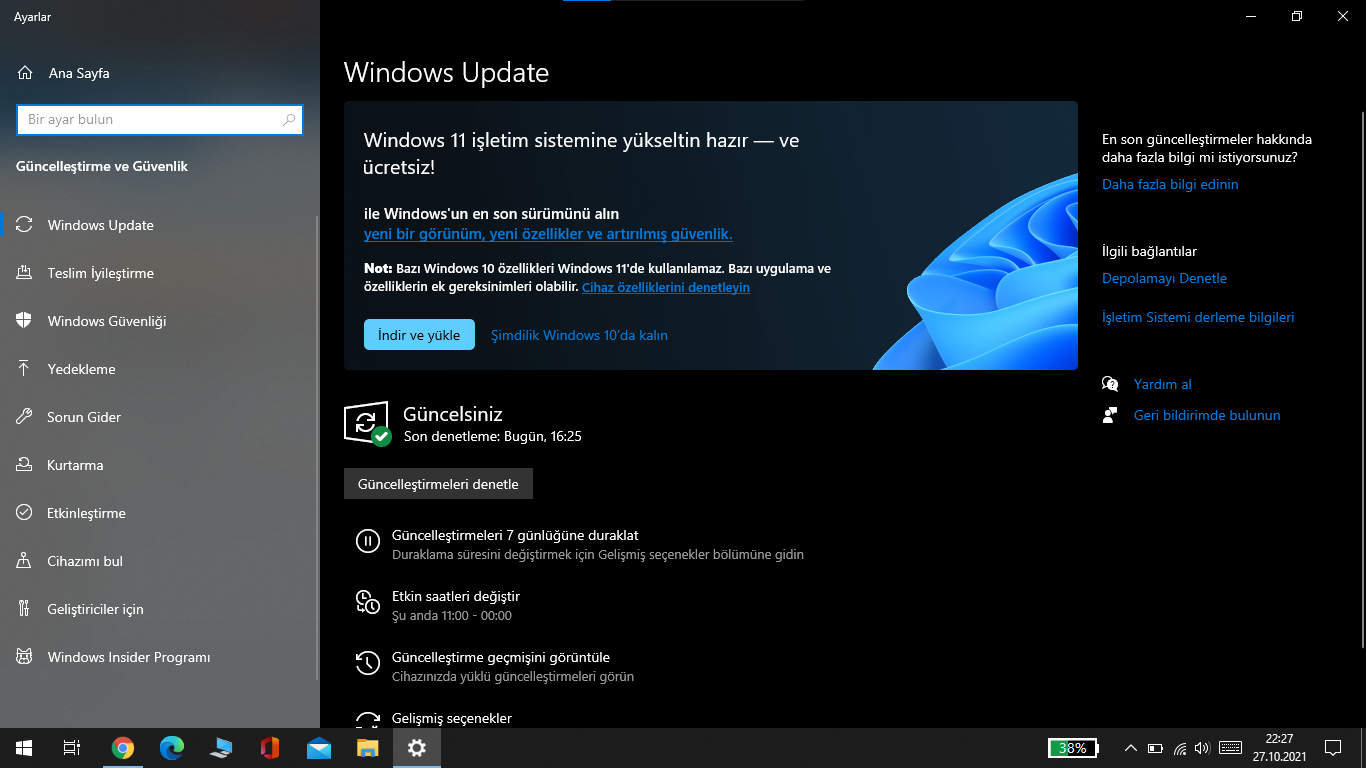Open Windows Insider Programı page

click(x=160, y=657)
